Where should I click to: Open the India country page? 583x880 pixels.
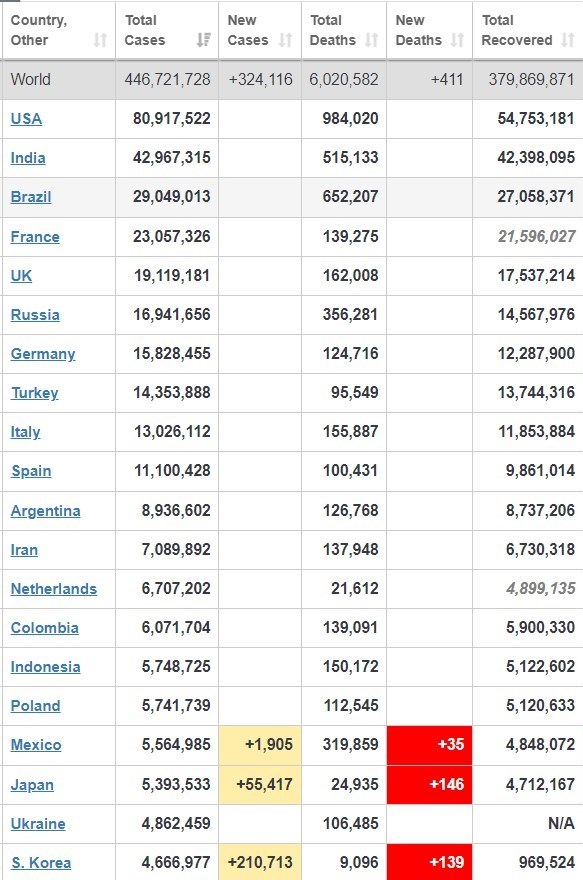point(28,158)
